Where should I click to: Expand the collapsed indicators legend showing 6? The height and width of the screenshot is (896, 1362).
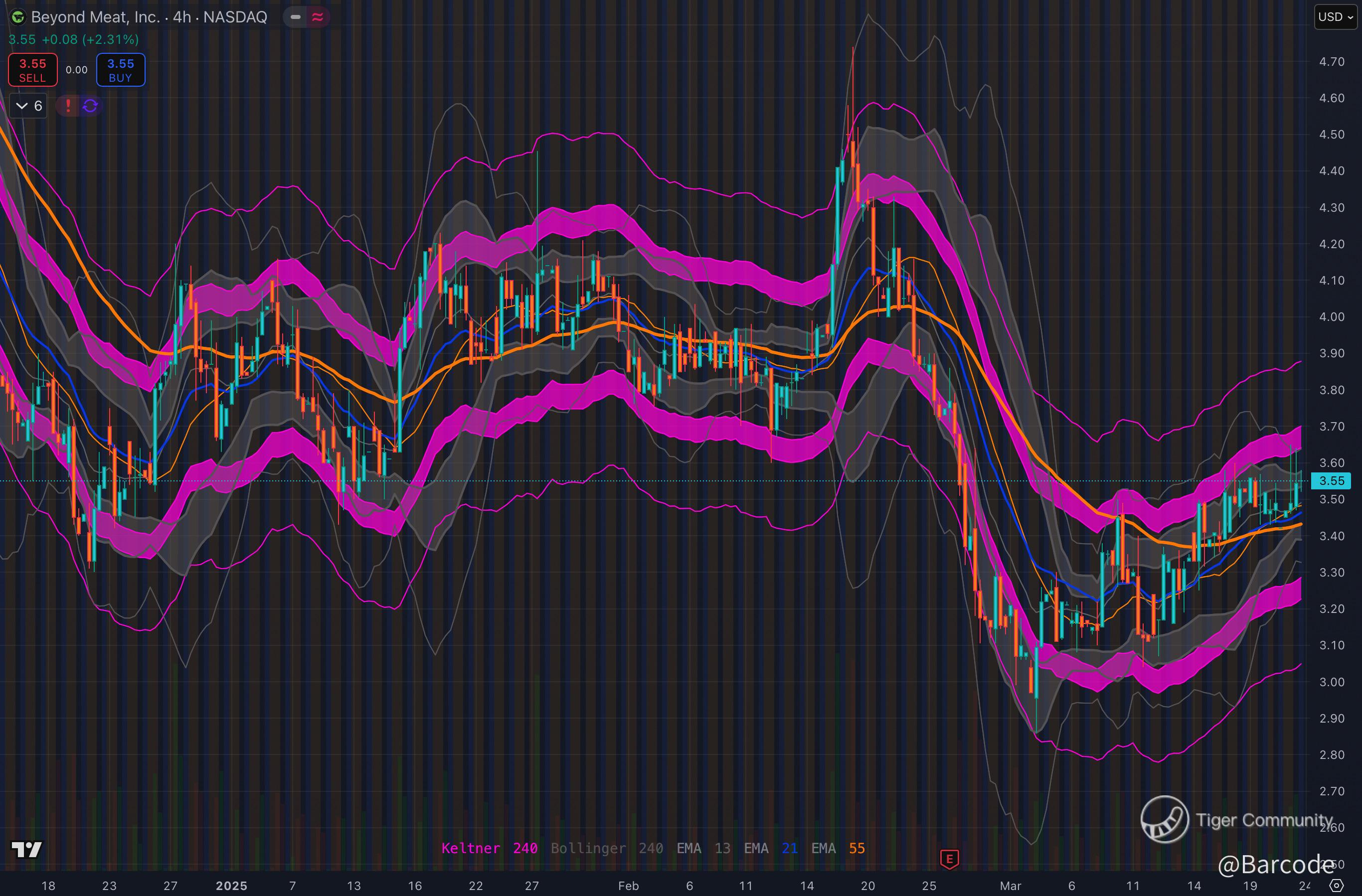(x=28, y=106)
